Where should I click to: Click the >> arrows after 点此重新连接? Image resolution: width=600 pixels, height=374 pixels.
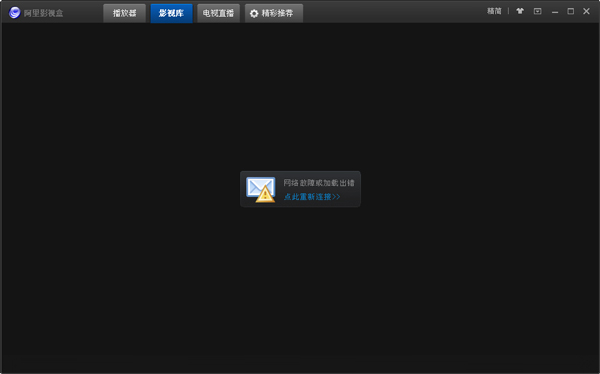(x=336, y=197)
